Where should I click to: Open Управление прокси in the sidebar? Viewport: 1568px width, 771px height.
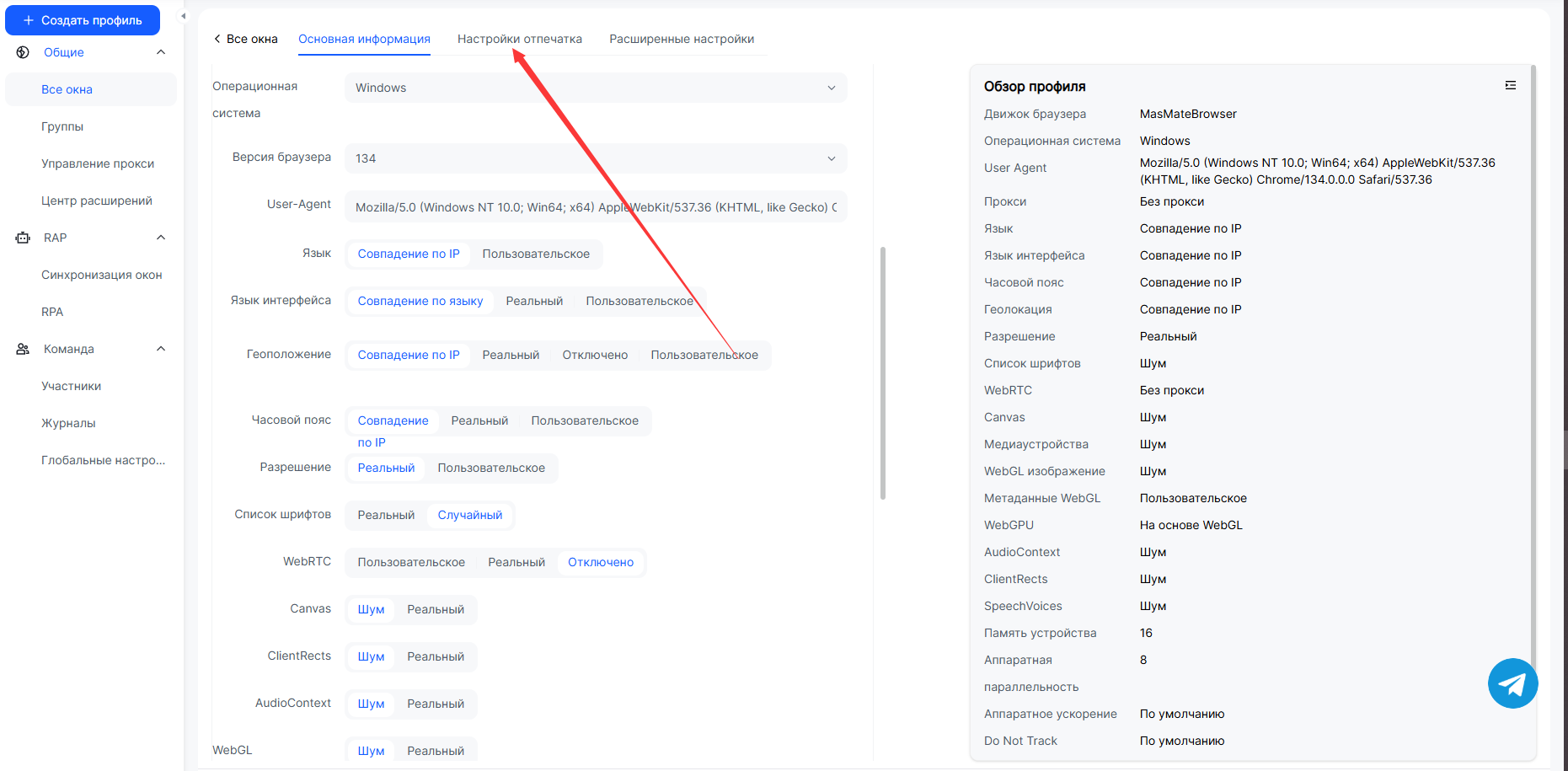click(x=98, y=163)
